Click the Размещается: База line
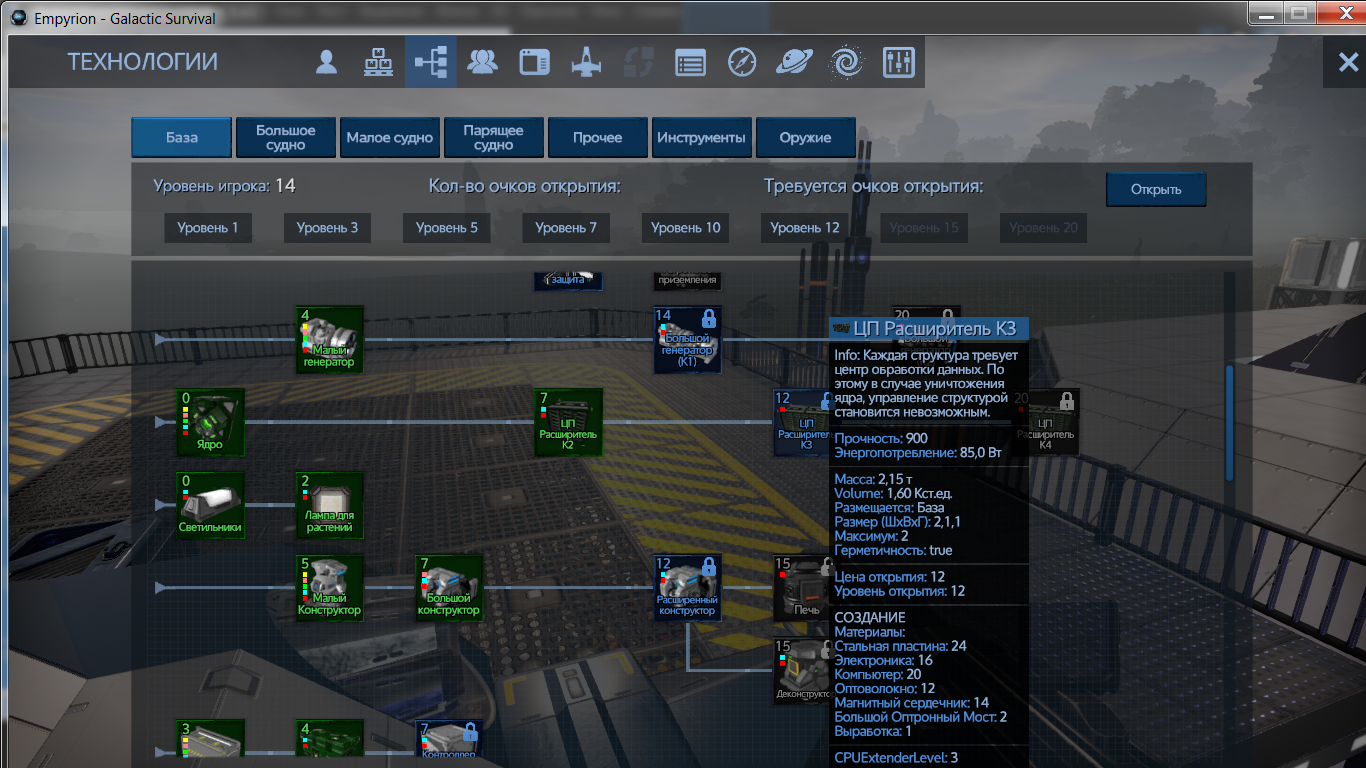Image resolution: width=1366 pixels, height=768 pixels. coord(890,508)
